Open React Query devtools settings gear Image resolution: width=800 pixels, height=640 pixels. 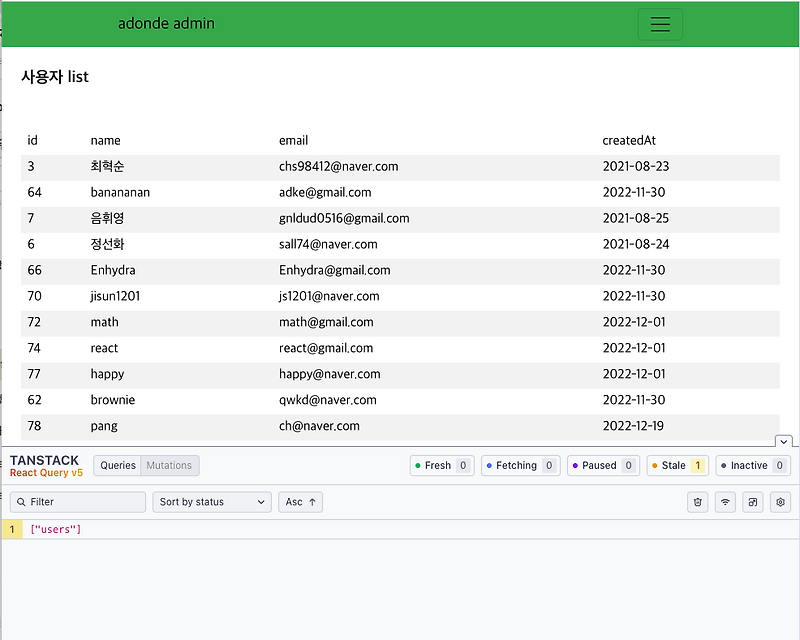780,502
